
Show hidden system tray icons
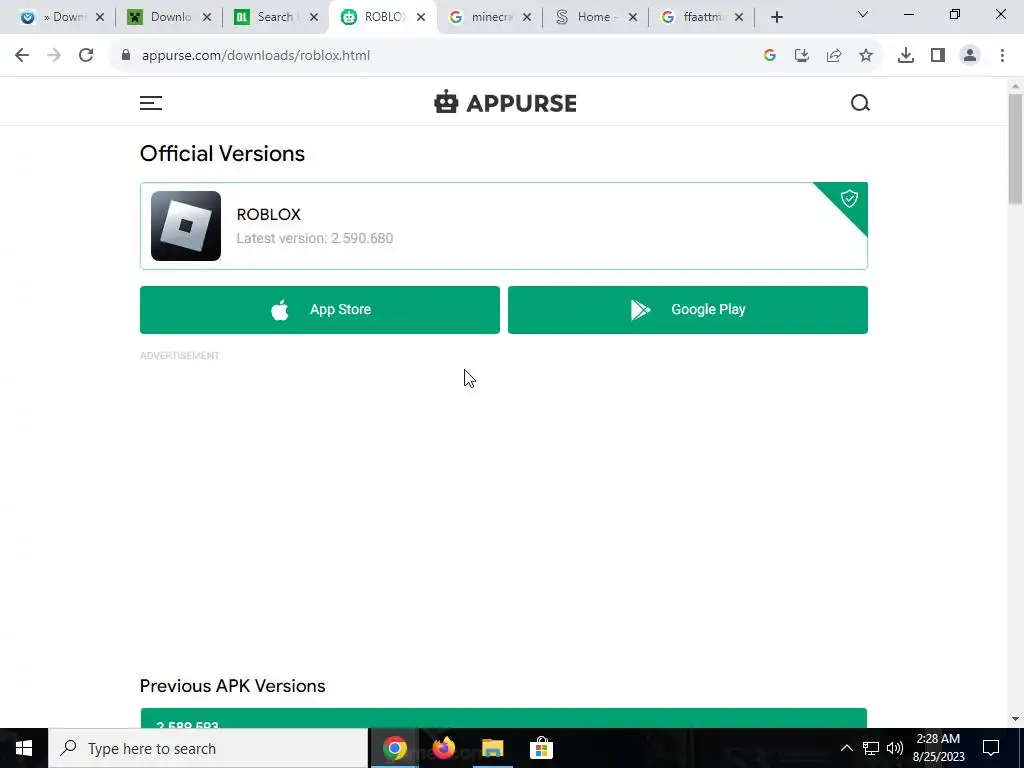tap(846, 748)
